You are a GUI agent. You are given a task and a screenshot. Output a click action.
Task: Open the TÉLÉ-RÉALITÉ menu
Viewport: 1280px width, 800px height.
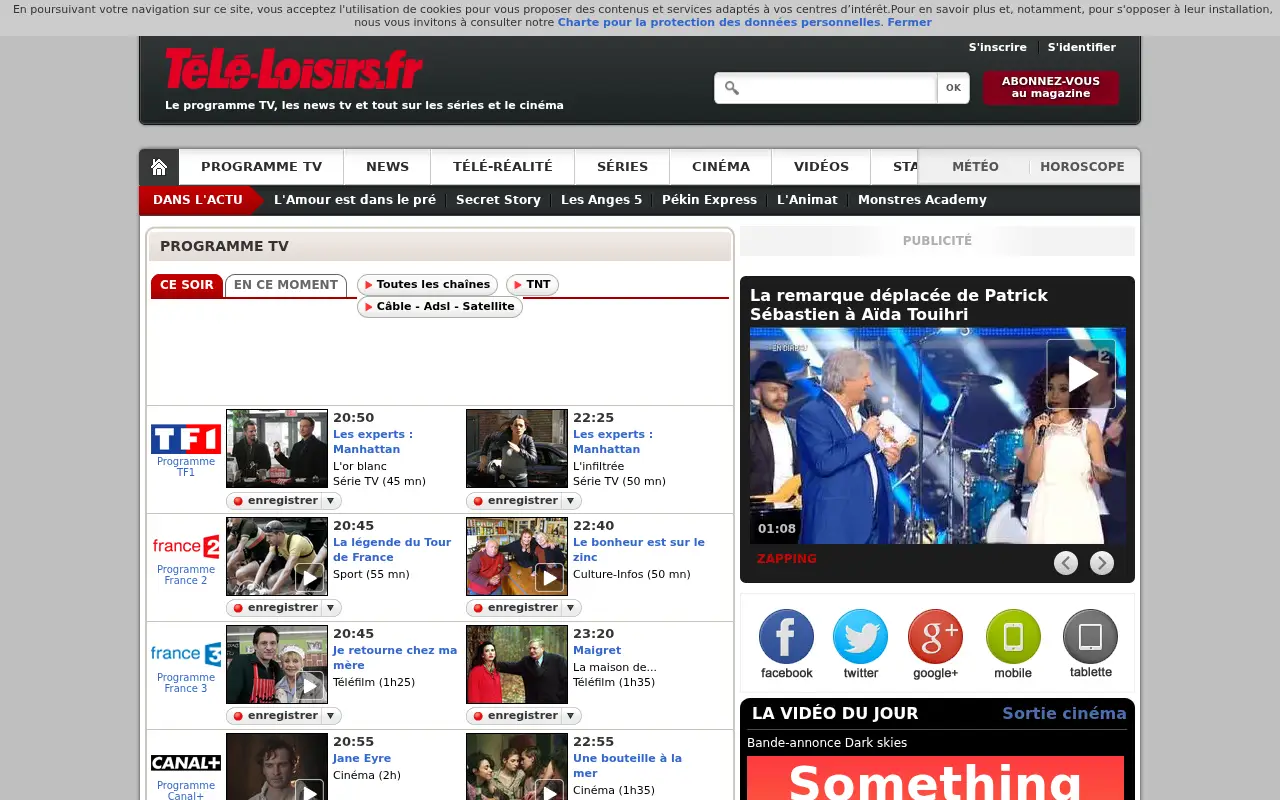coord(503,167)
